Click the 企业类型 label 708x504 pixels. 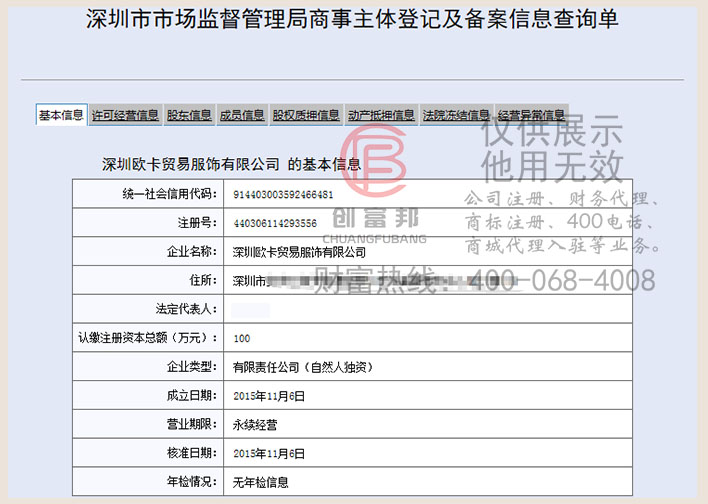(x=192, y=367)
